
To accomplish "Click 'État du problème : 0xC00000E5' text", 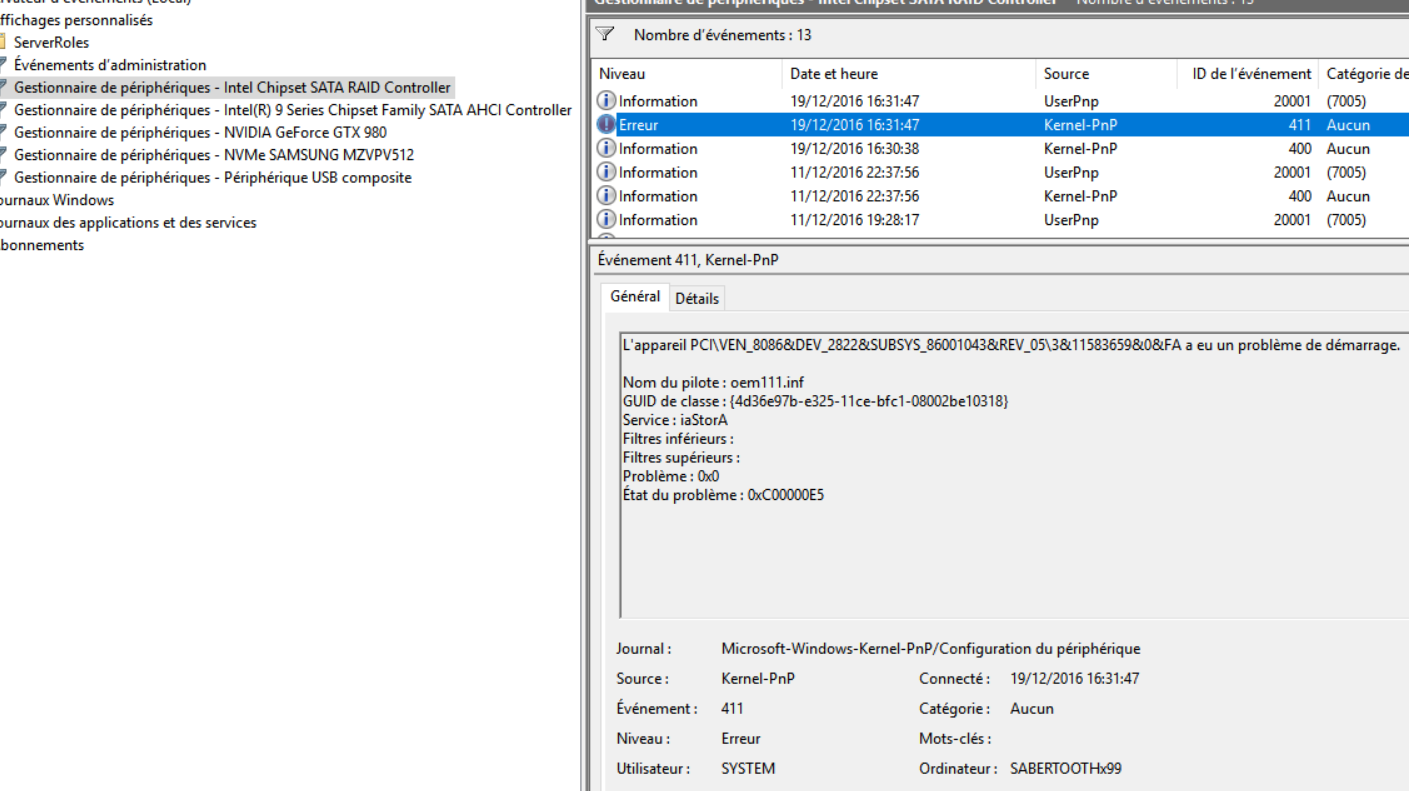I will 723,495.
